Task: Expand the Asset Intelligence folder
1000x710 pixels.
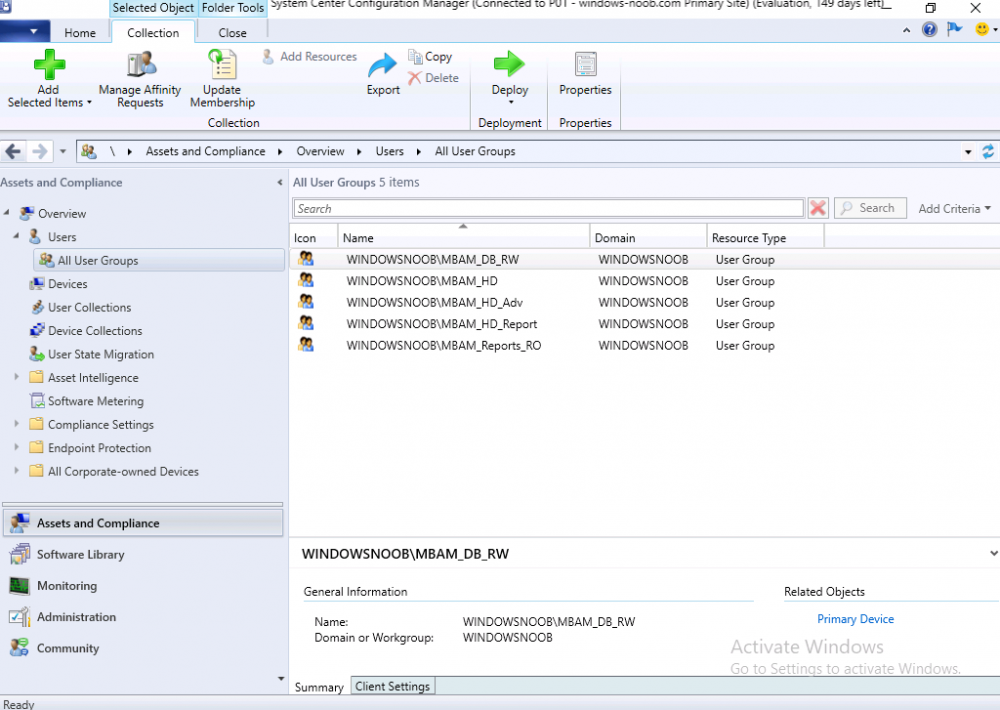Action: 17,377
